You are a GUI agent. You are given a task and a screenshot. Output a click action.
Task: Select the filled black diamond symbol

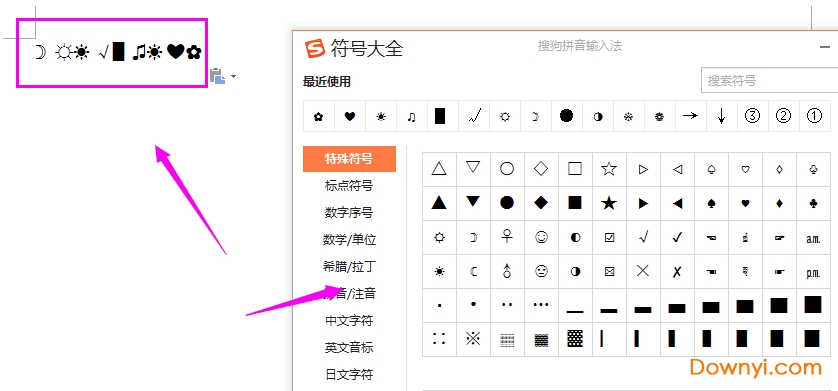[x=541, y=203]
